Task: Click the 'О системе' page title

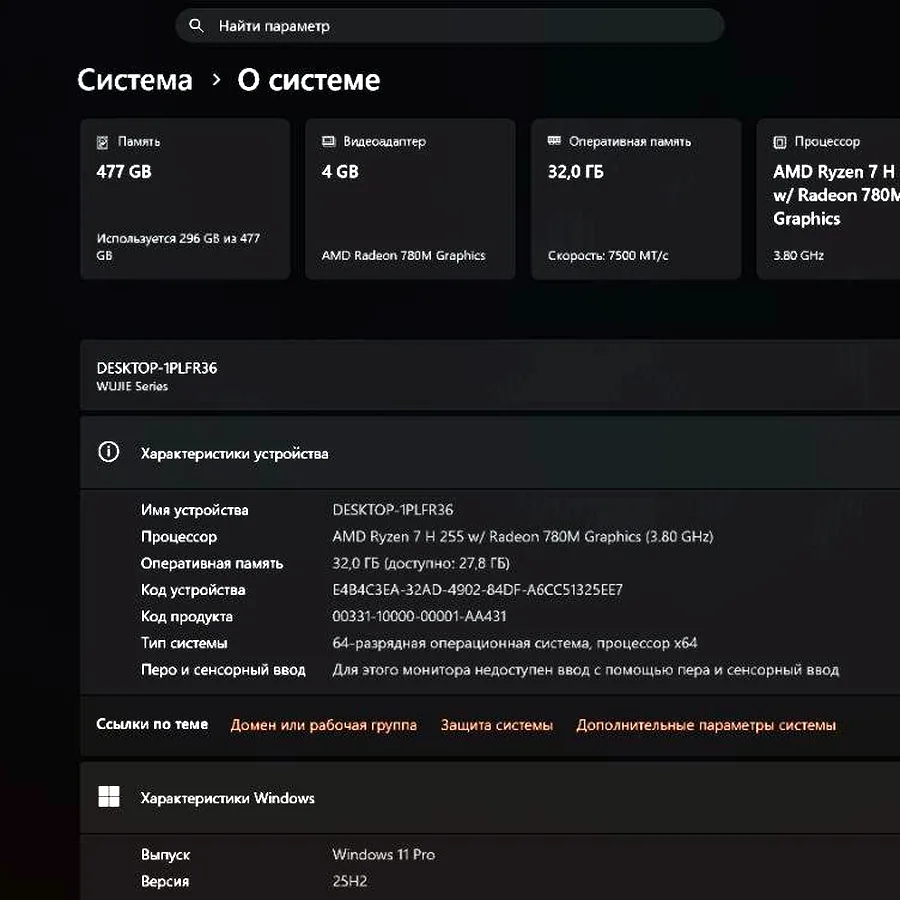Action: [x=309, y=80]
